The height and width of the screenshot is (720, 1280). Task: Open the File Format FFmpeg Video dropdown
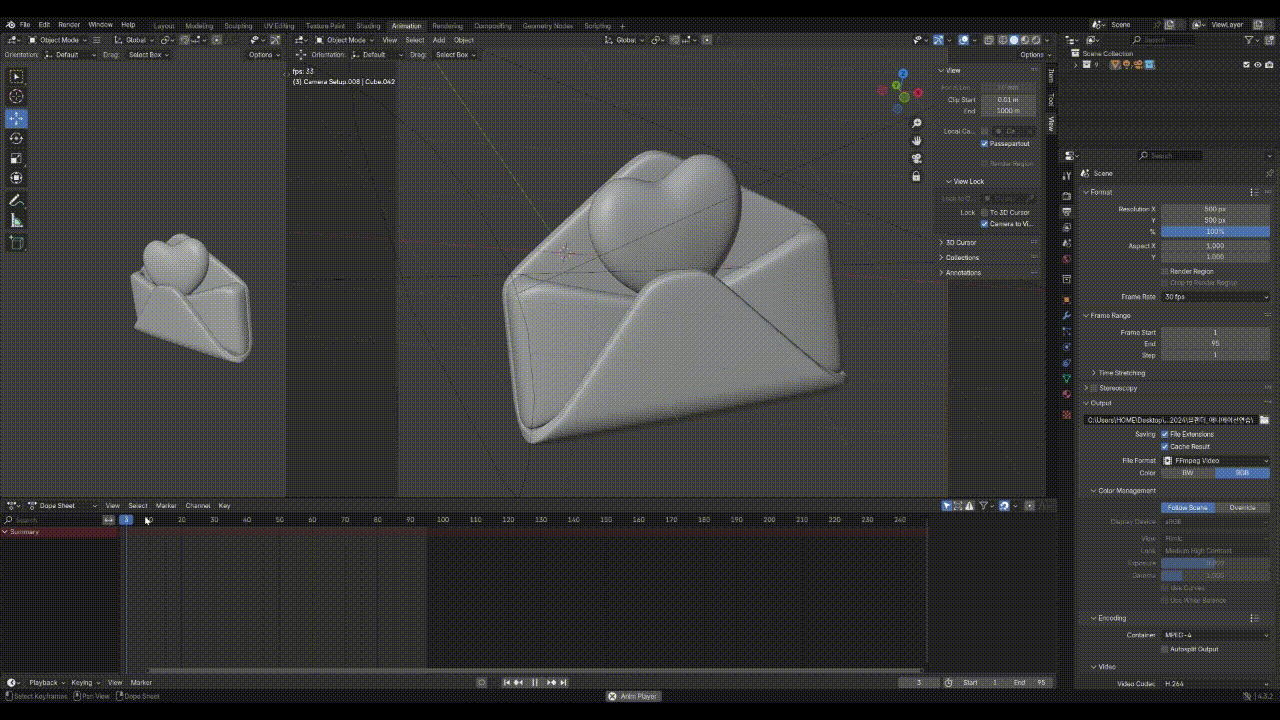pyautogui.click(x=1215, y=461)
